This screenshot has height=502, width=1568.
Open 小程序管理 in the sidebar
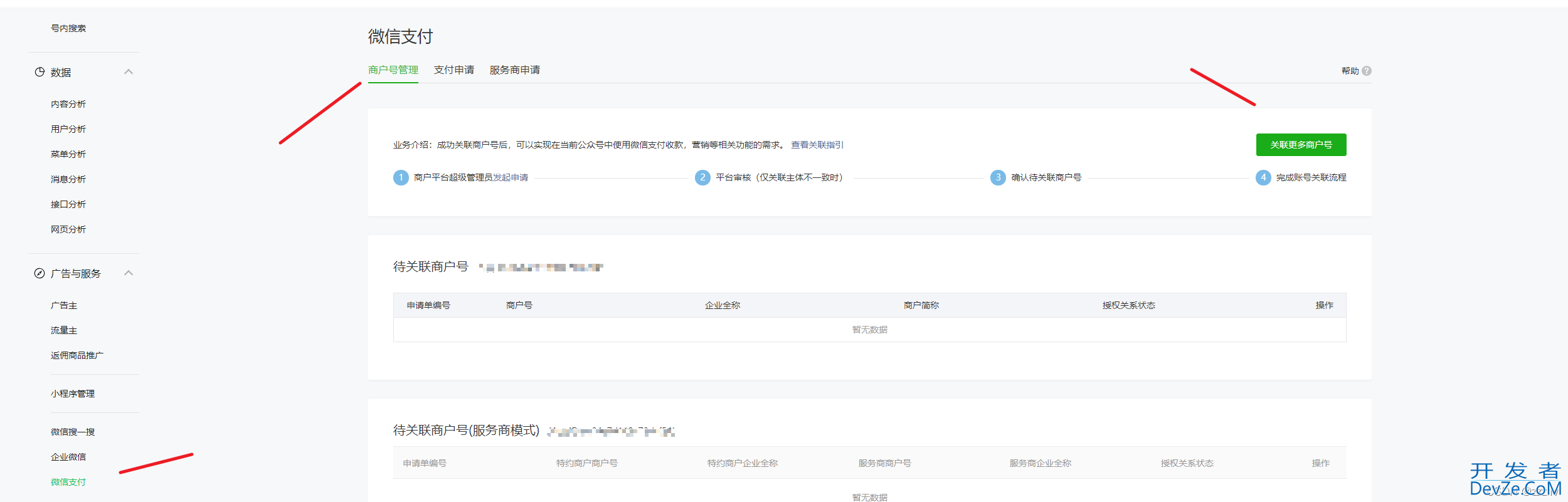click(x=73, y=394)
